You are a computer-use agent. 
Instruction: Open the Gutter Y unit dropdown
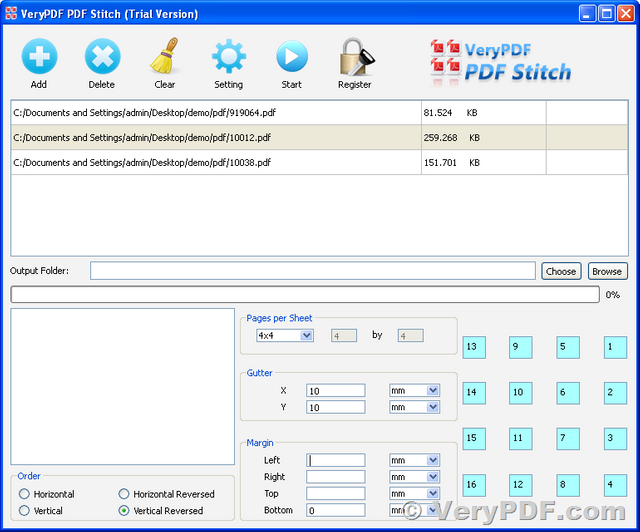[414, 407]
